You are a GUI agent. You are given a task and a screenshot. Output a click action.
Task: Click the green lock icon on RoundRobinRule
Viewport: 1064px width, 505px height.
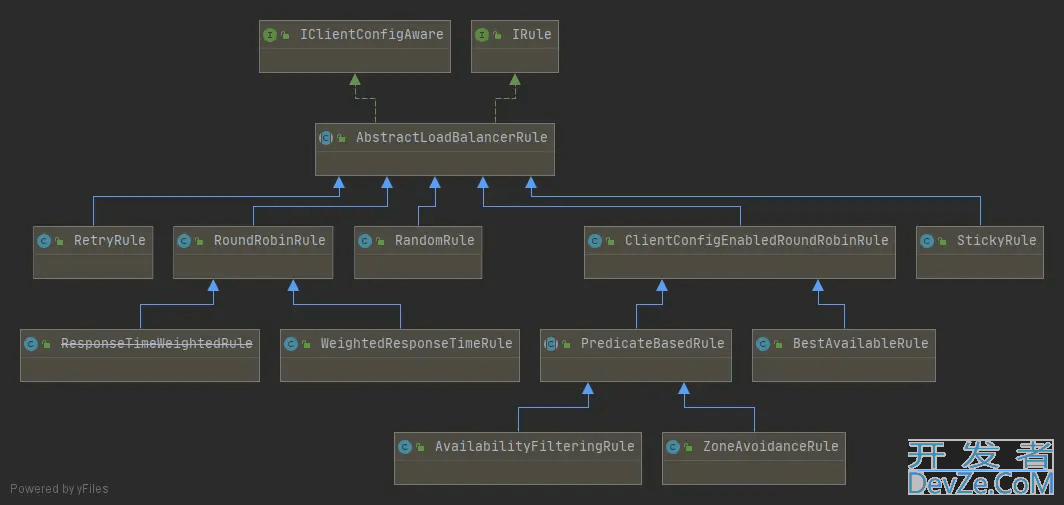tap(200, 242)
